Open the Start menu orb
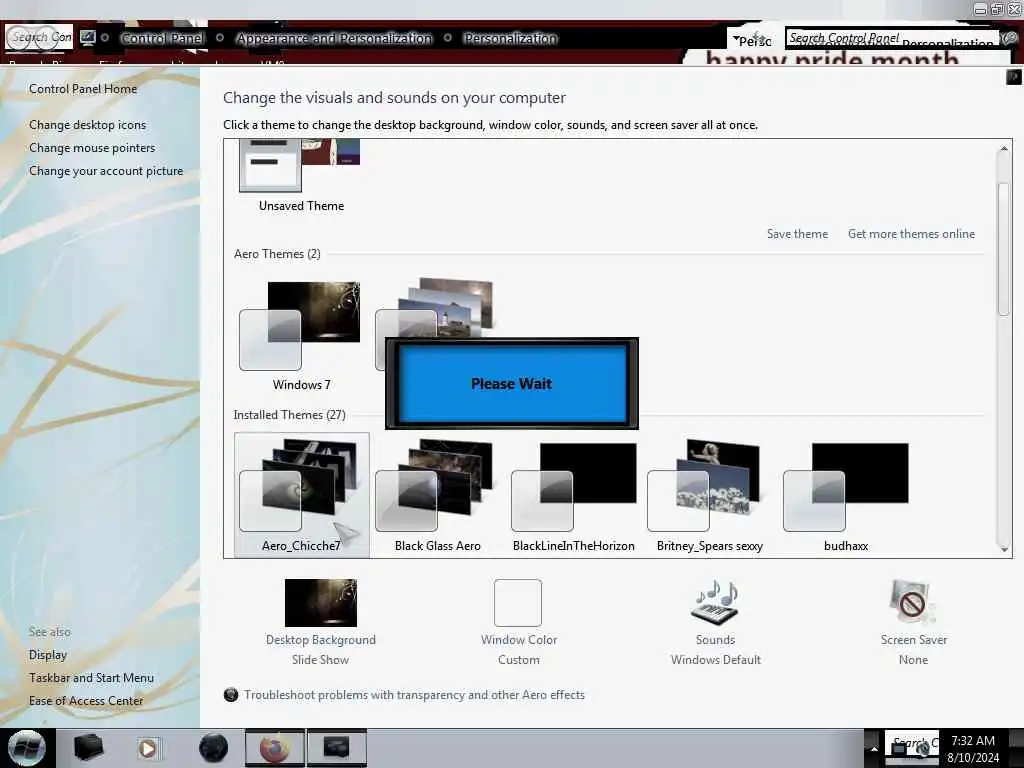 click(x=26, y=748)
